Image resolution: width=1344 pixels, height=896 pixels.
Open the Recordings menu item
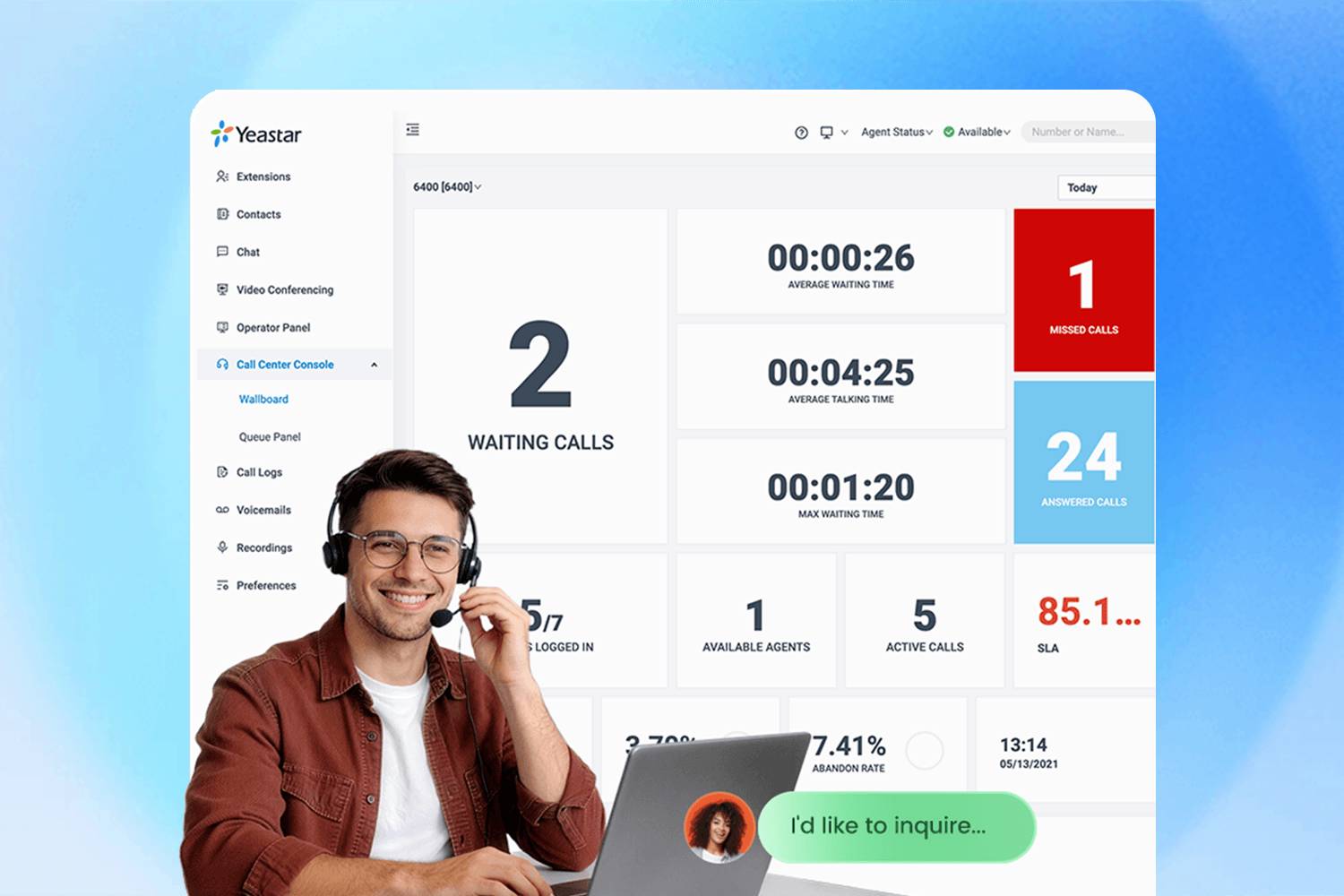pyautogui.click(x=264, y=547)
